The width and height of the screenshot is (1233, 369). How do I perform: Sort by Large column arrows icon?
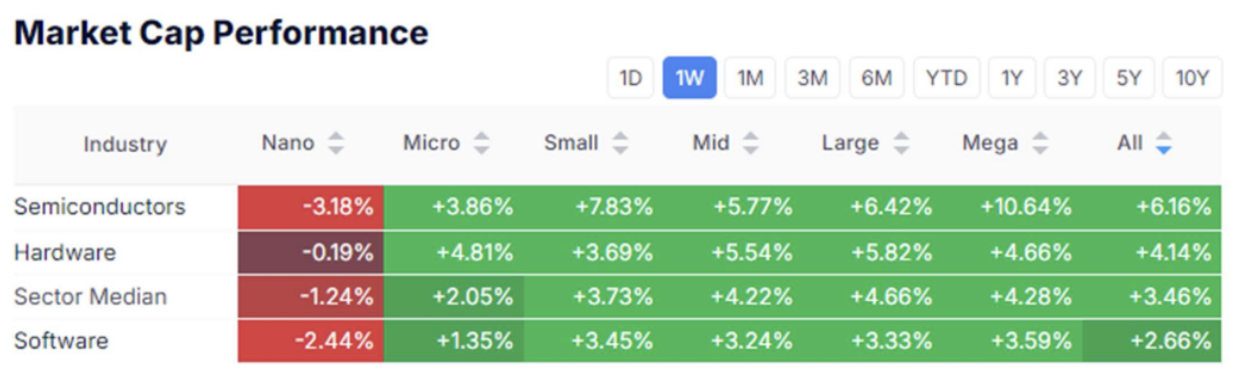pos(901,144)
